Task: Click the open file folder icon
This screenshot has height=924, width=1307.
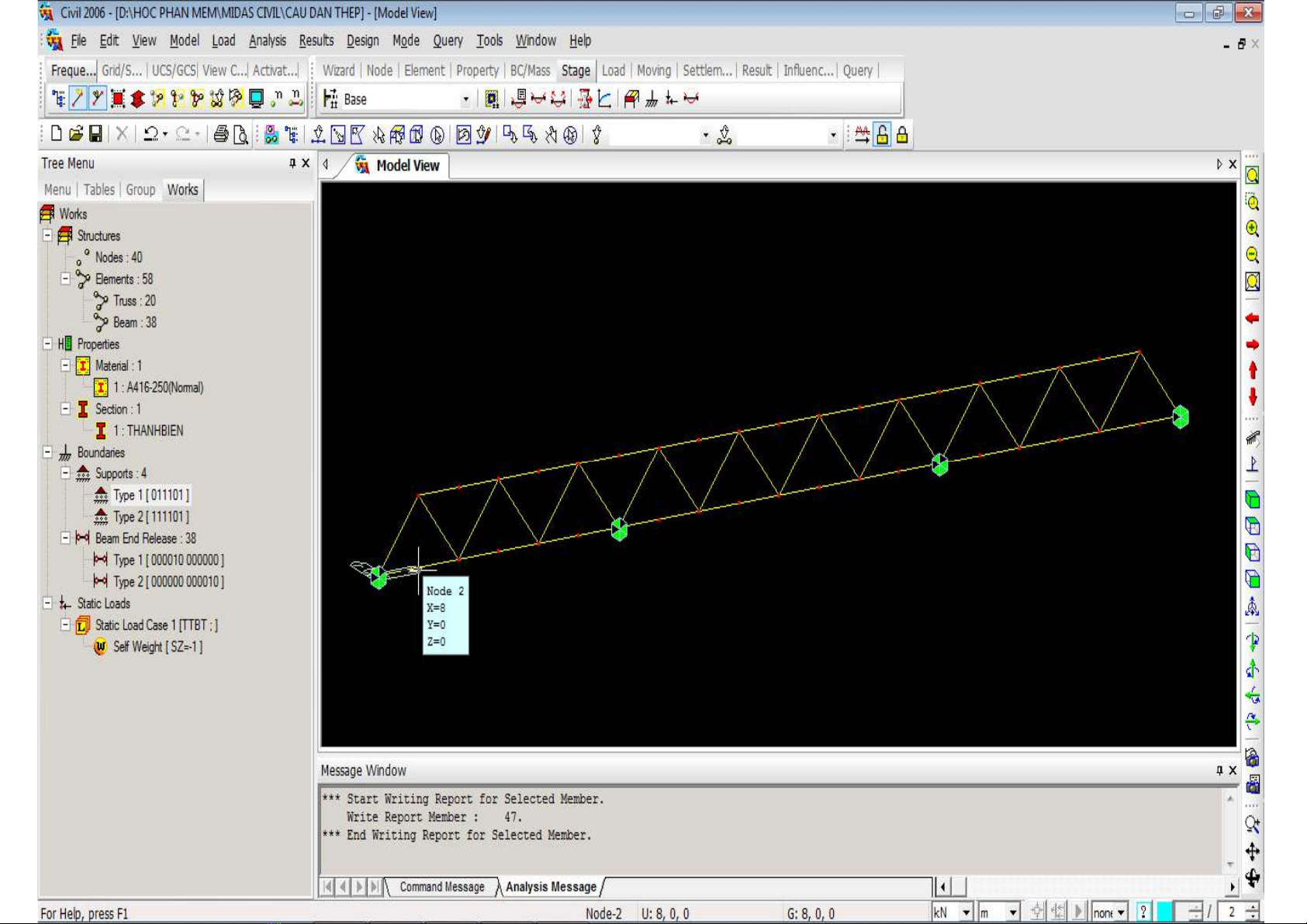Action: tap(75, 134)
